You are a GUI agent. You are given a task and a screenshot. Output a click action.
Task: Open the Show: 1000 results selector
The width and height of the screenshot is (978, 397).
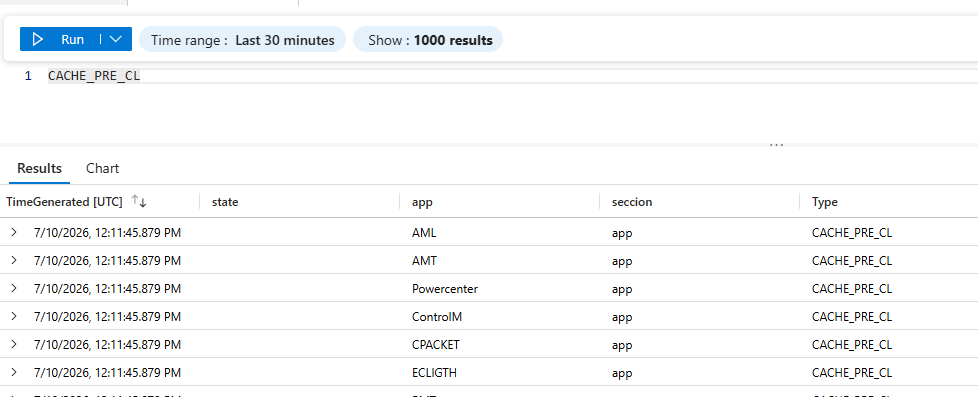(x=428, y=40)
